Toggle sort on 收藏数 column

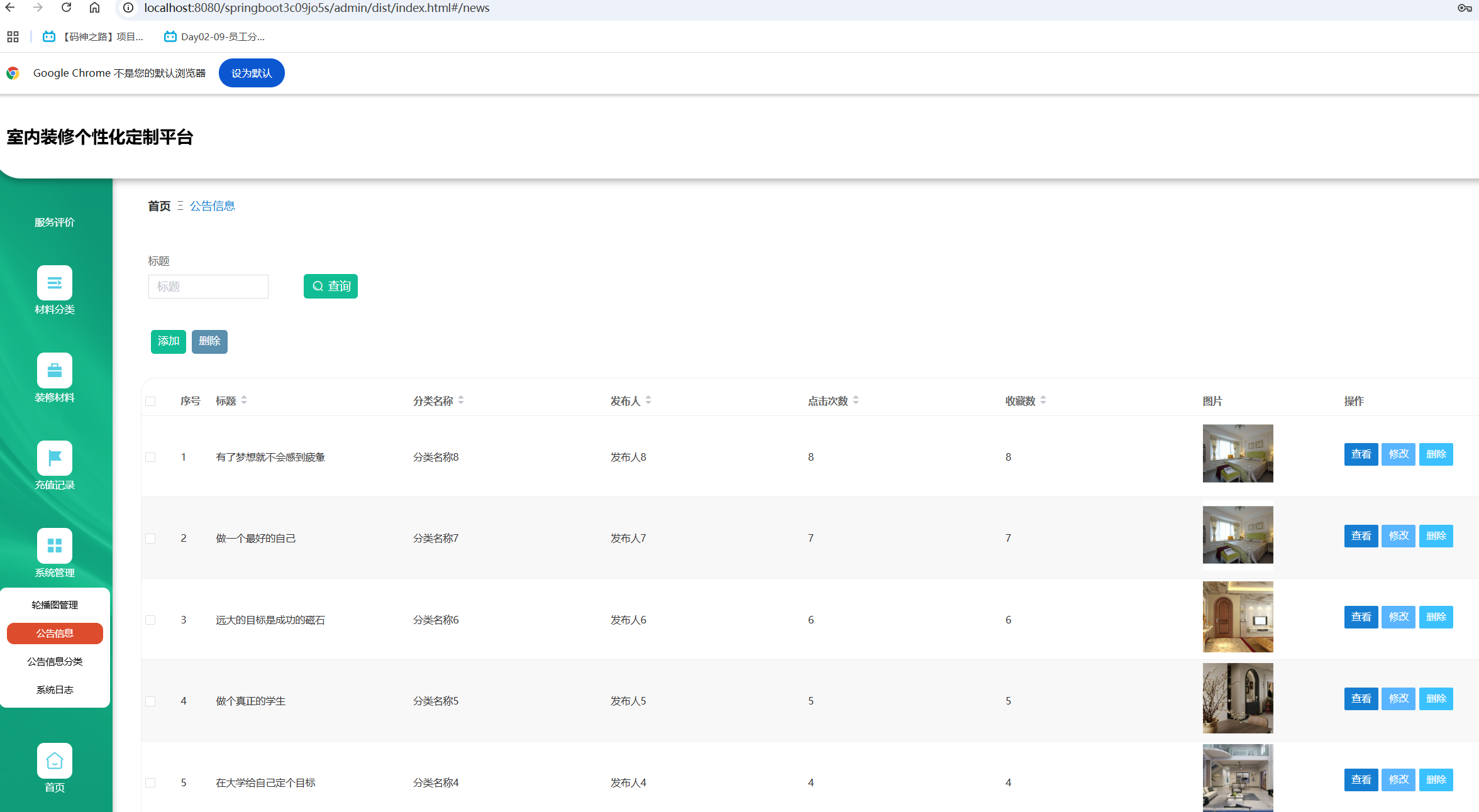click(1043, 400)
